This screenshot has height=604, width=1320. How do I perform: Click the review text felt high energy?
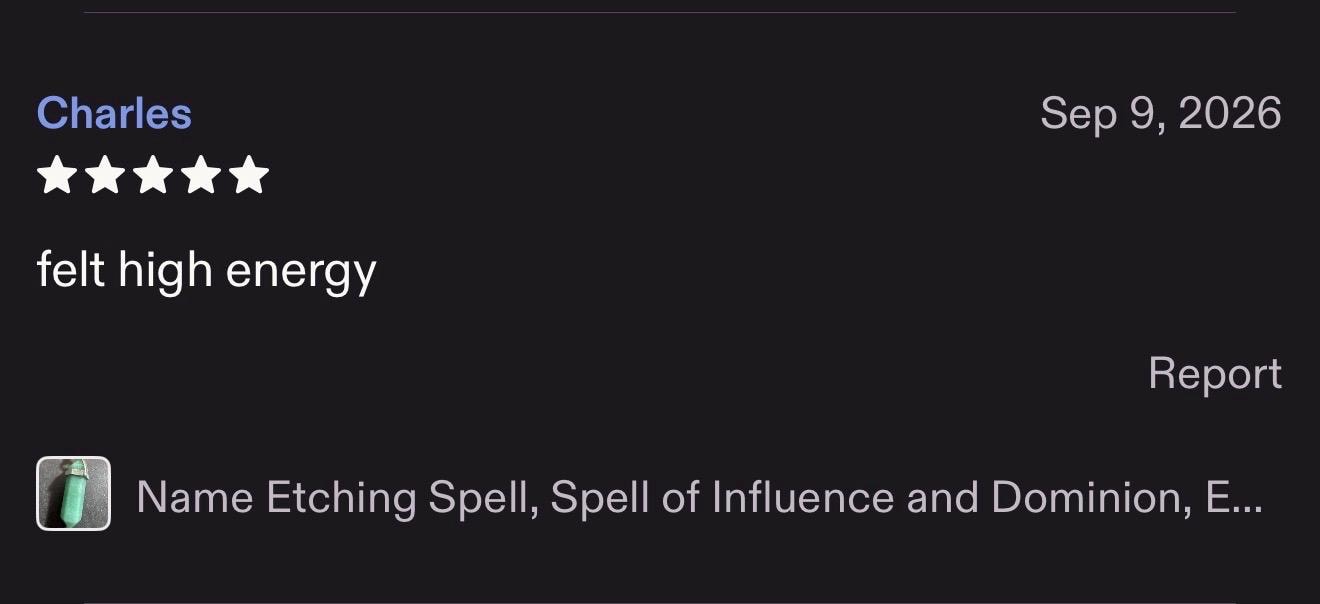[x=207, y=271]
